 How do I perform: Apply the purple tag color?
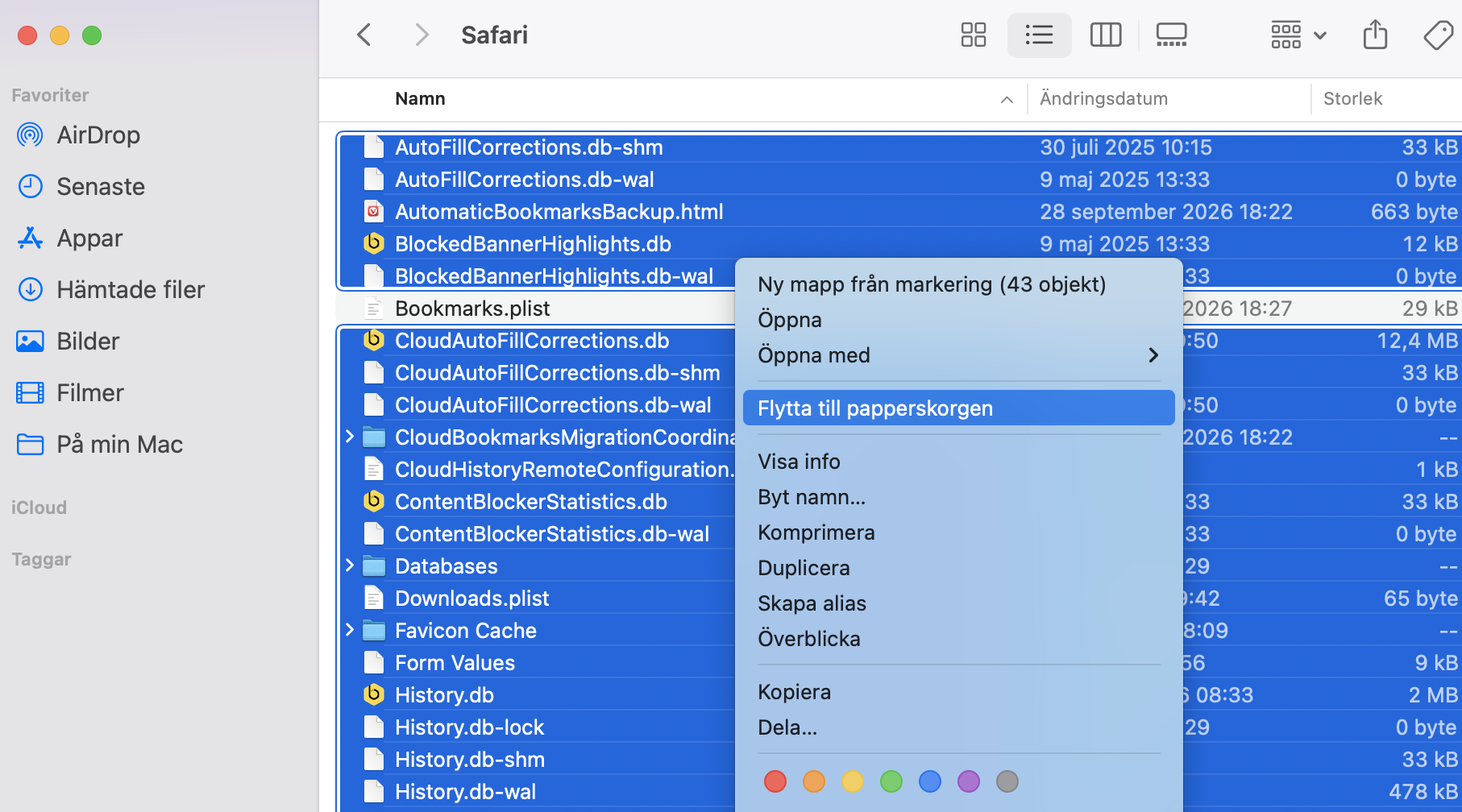[969, 781]
